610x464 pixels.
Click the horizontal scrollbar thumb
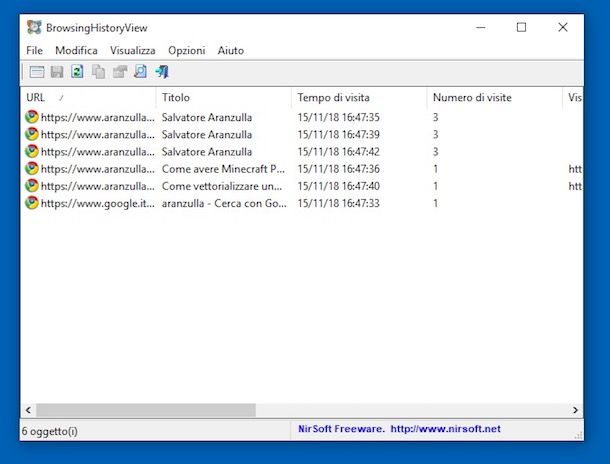tap(146, 410)
